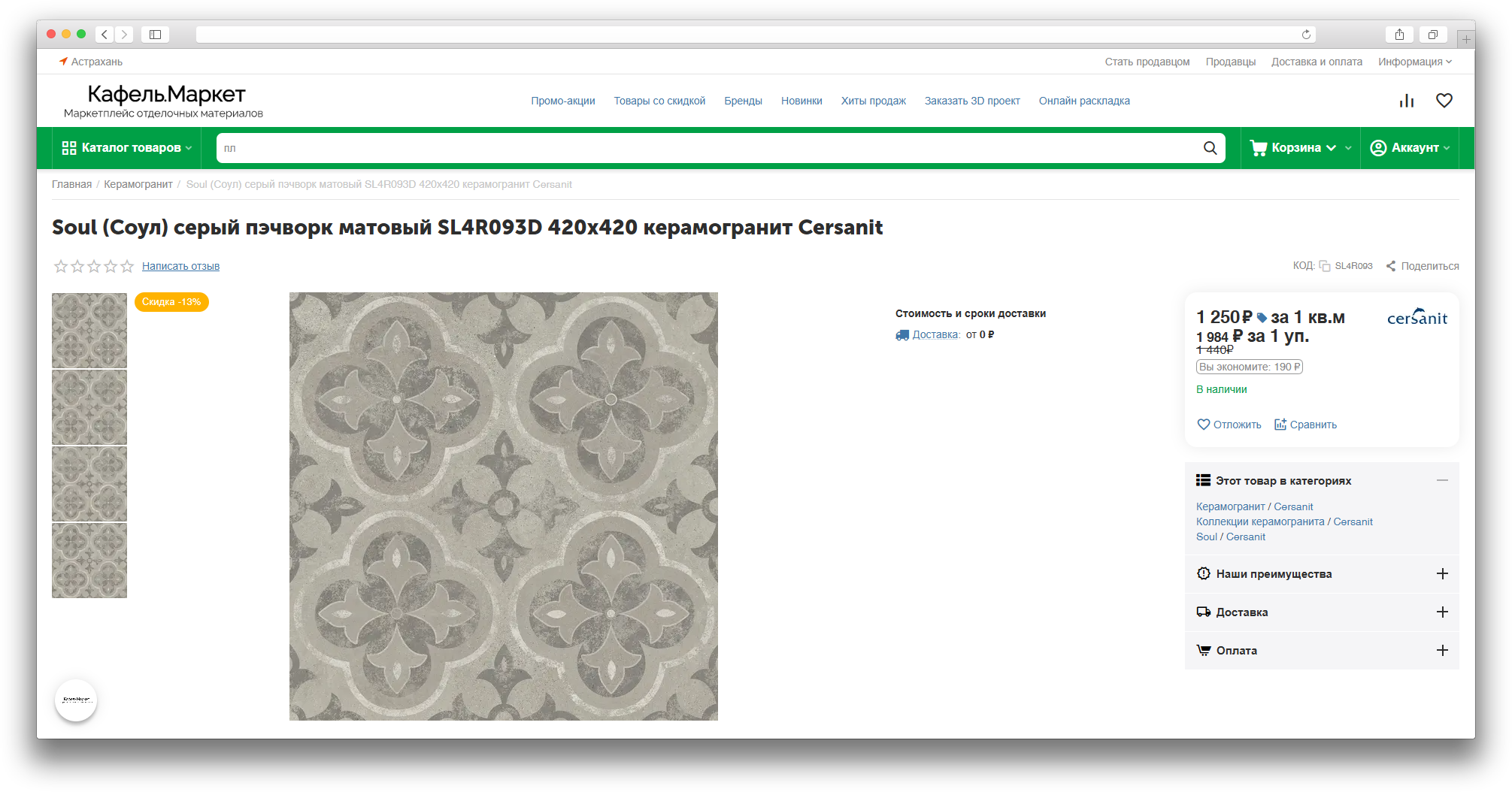Open the Аккаунт dropdown
This screenshot has height=792, width=1512.
pyautogui.click(x=1410, y=148)
